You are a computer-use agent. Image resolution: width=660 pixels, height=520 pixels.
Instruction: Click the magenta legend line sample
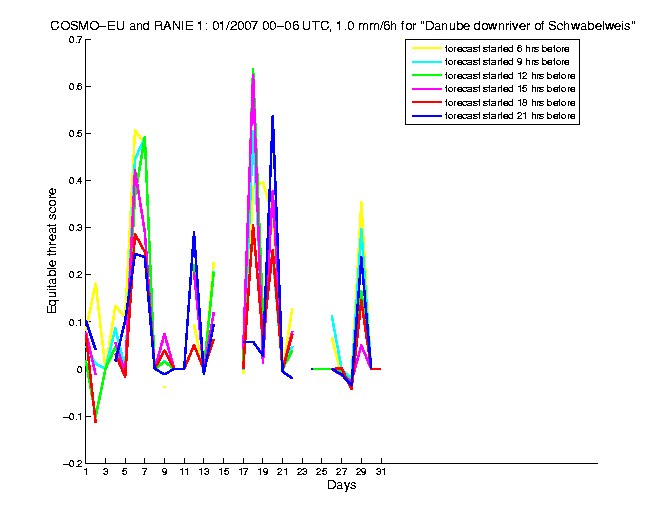tap(426, 89)
